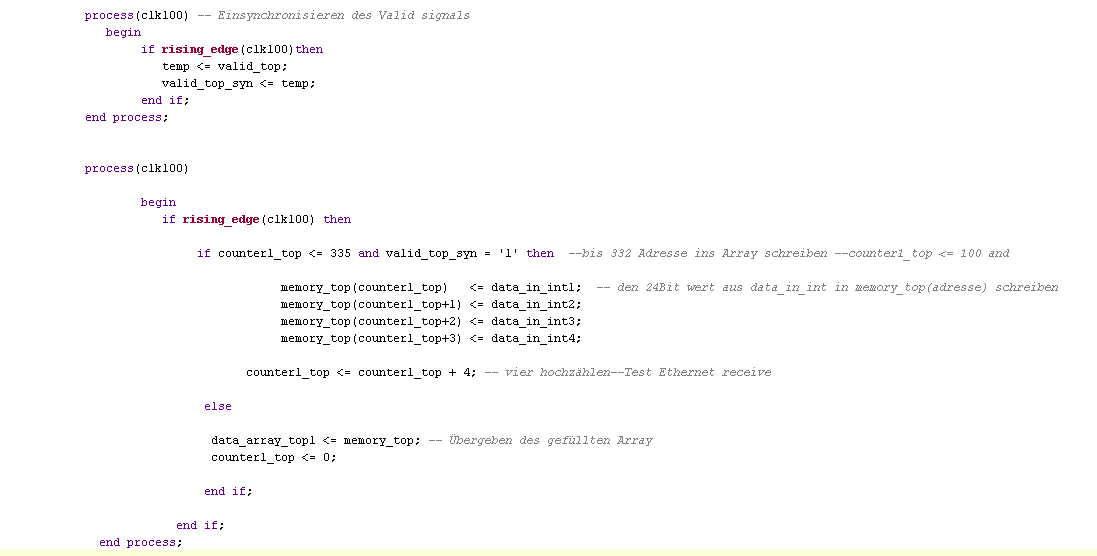The height and width of the screenshot is (556, 1097).
Task: Click line 'memory_top(counter1_top+3) <= data_in_int4;'
Action: (431, 338)
